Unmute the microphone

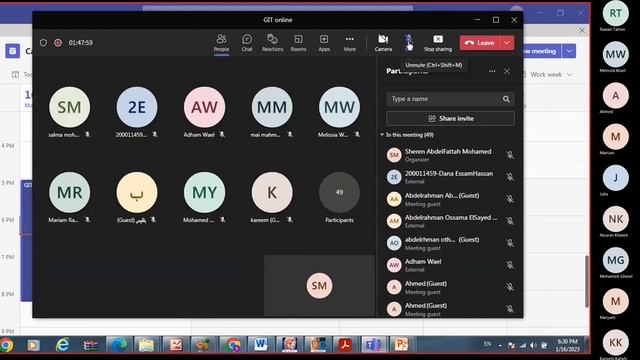click(x=409, y=42)
